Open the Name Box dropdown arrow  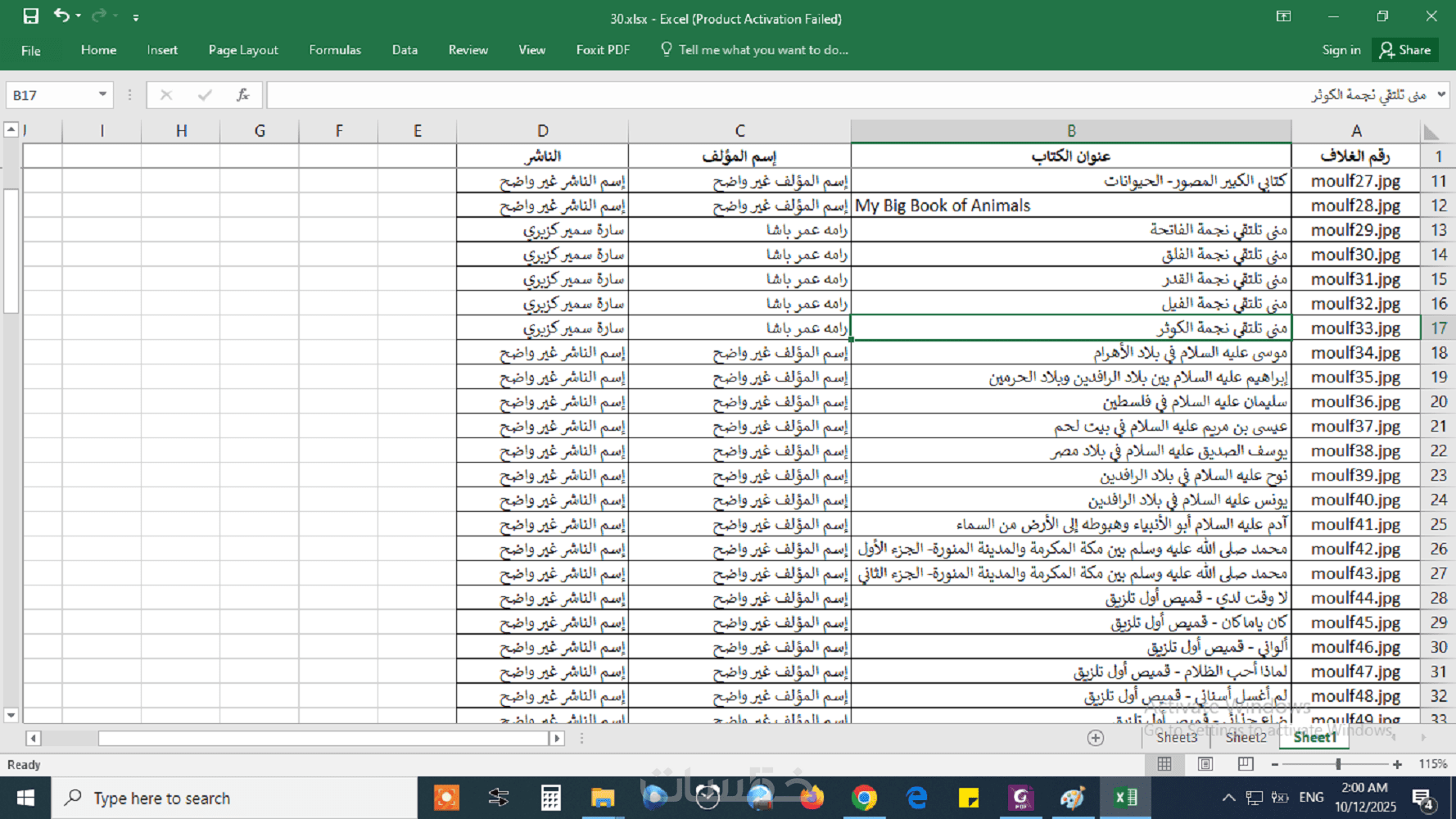tap(102, 94)
